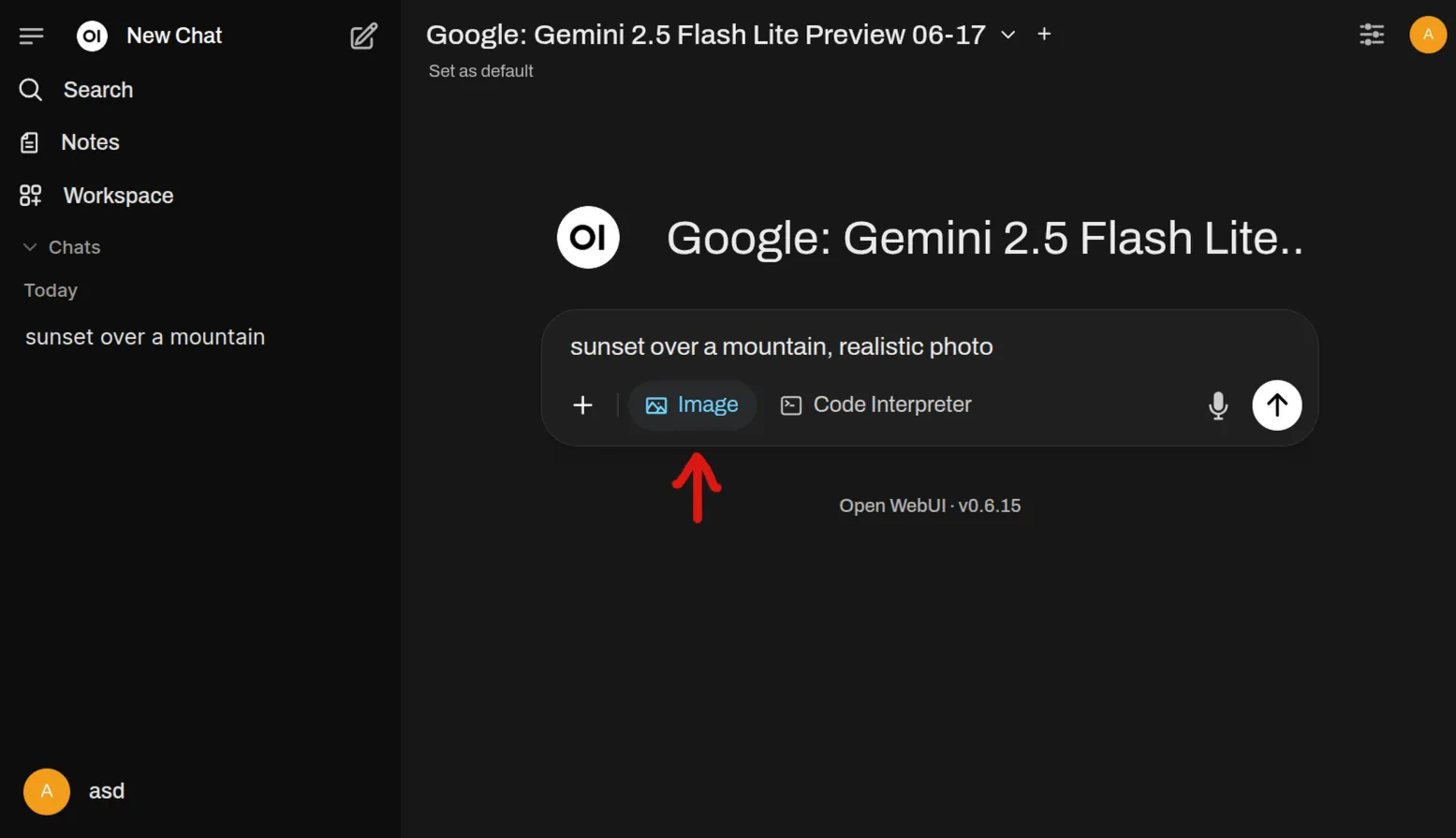Click the Open WebUI logo beside New Chat
The width and height of the screenshot is (1456, 838).
92,36
